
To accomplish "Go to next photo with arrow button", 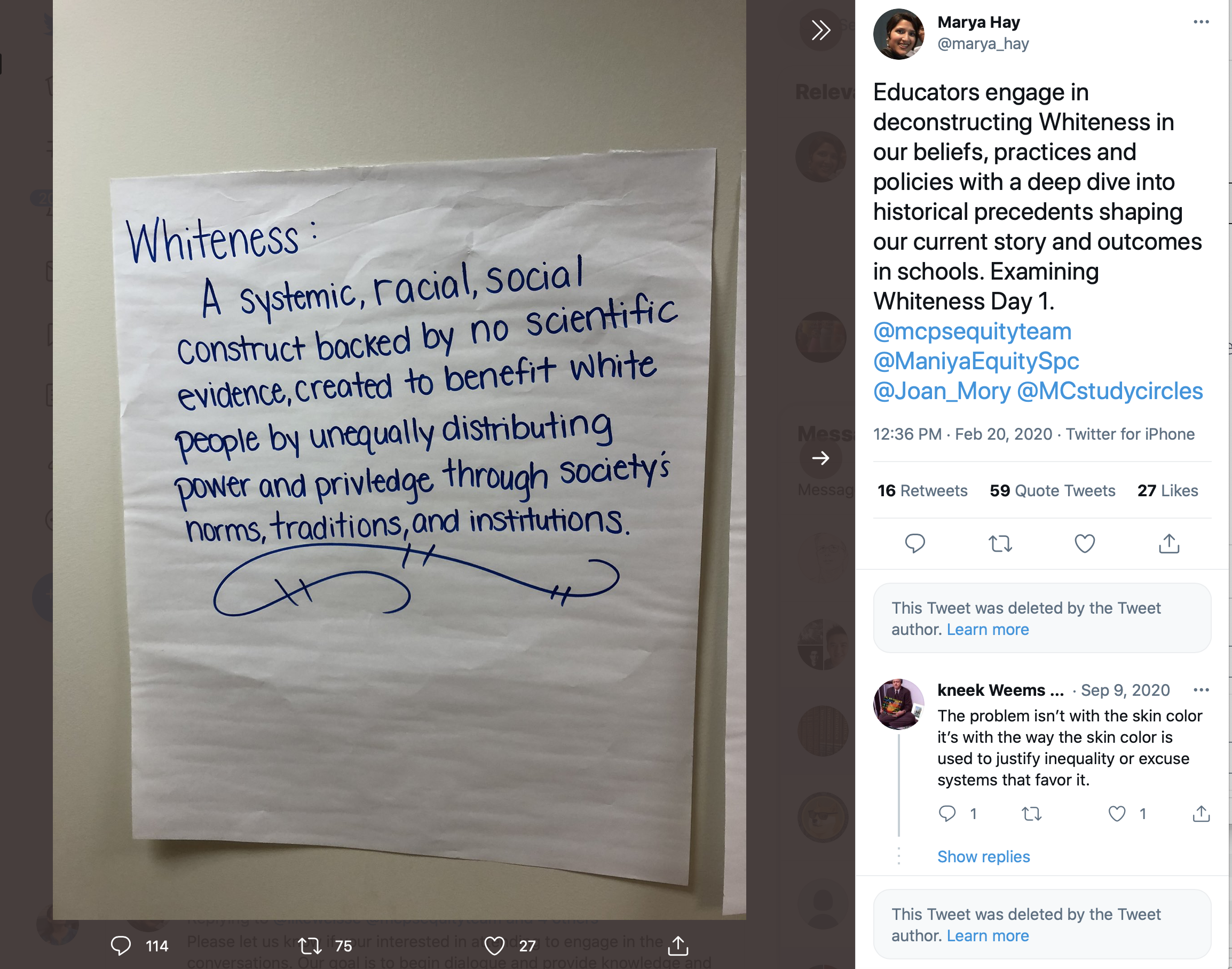I will coord(820,458).
